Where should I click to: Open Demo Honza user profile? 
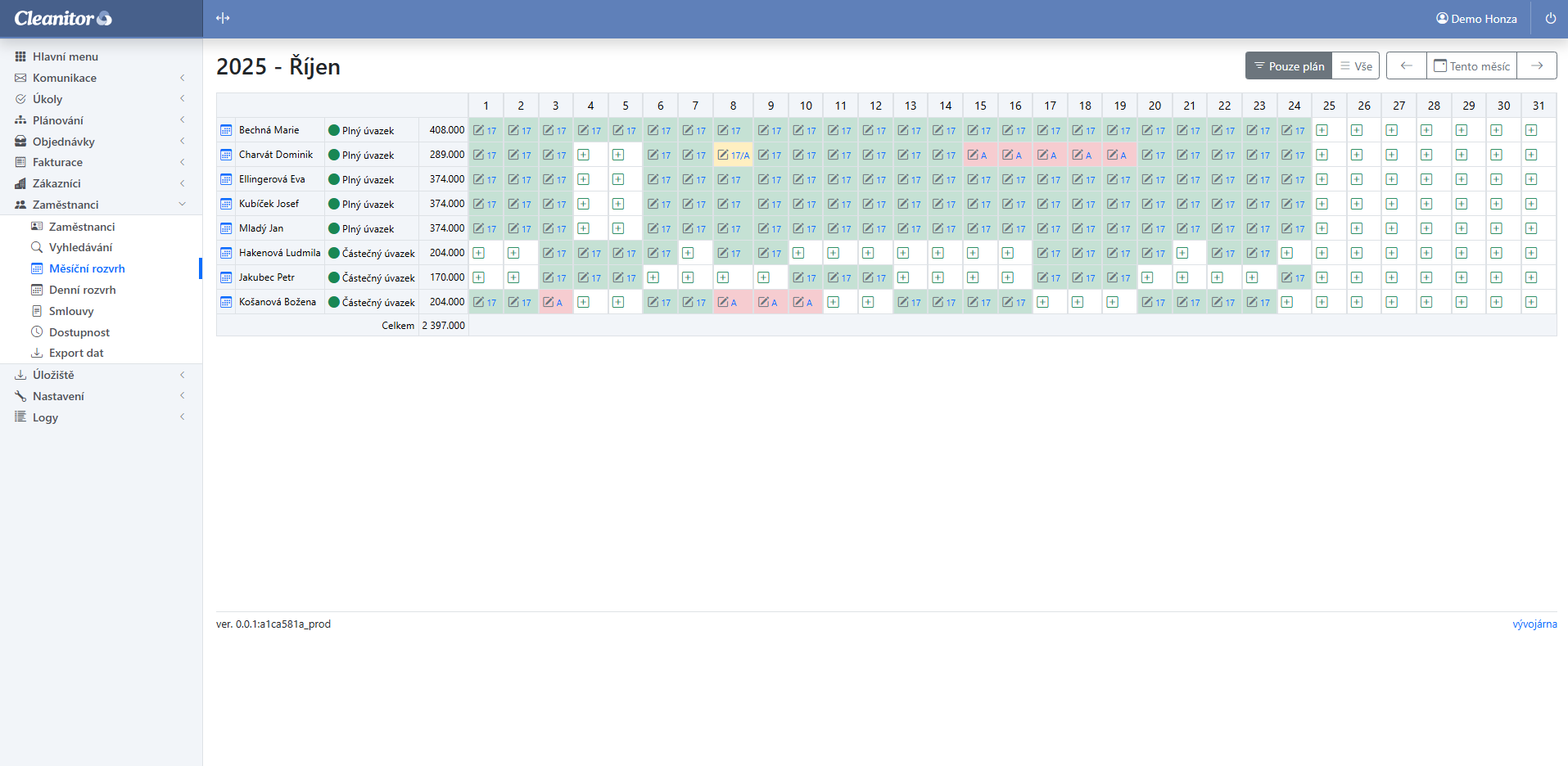click(x=1476, y=18)
